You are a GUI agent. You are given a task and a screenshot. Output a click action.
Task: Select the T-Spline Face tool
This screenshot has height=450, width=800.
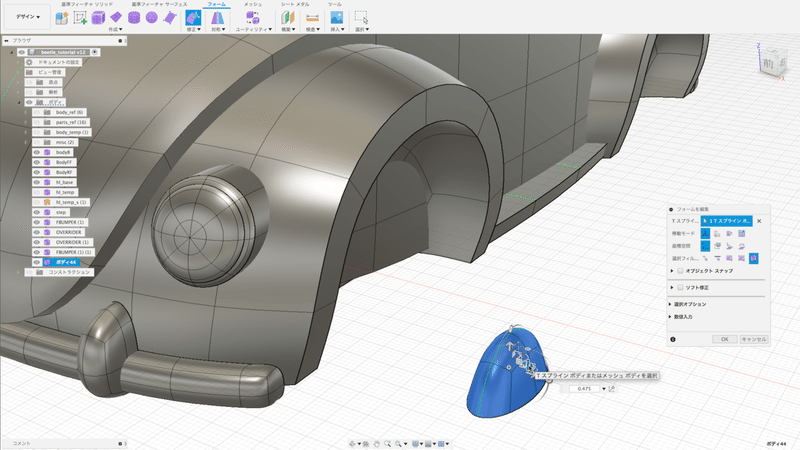coord(169,18)
